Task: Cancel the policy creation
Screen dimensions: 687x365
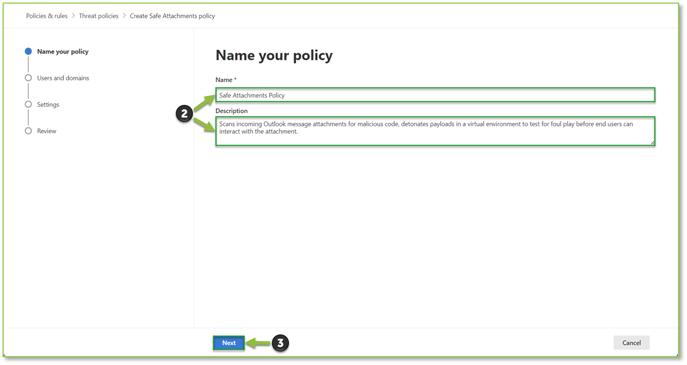Action: (631, 343)
